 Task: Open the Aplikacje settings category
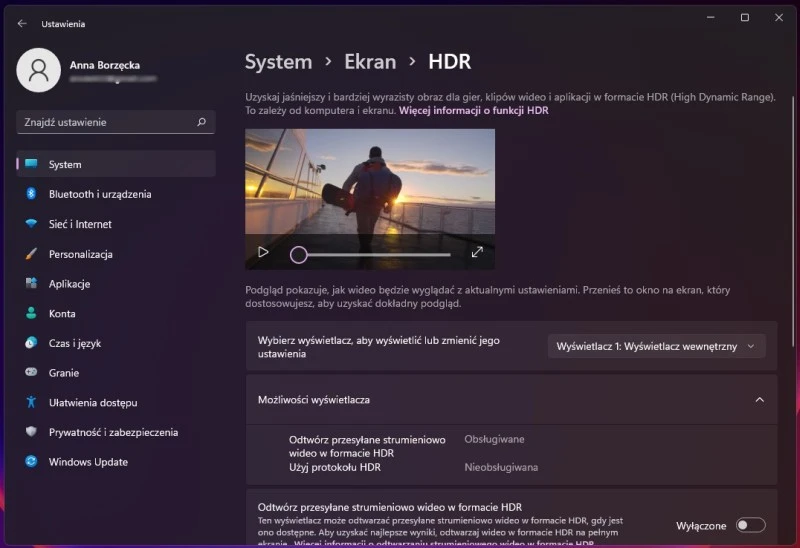click(69, 284)
